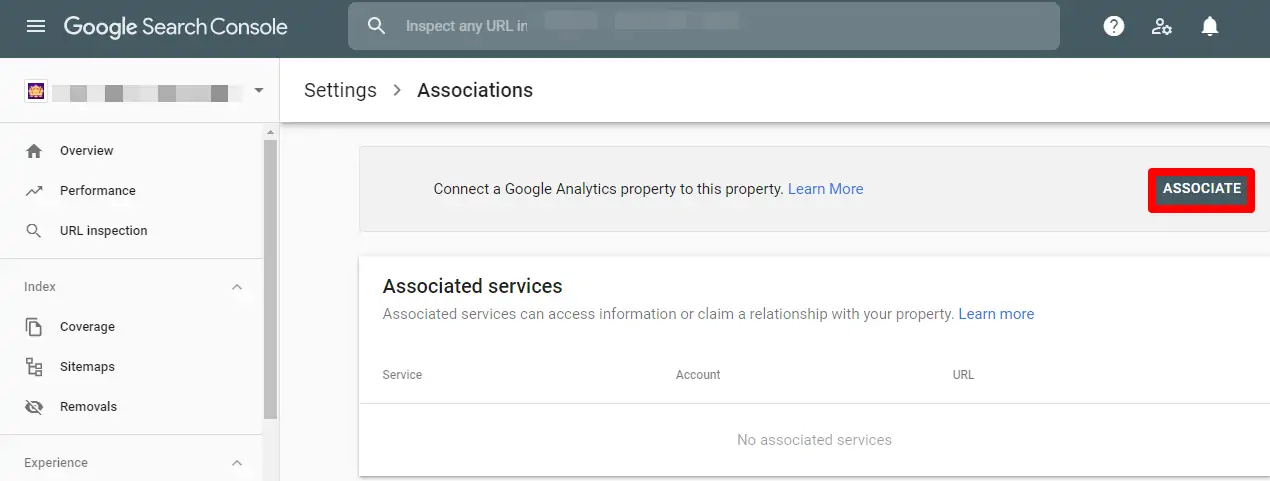This screenshot has width=1270, height=481.
Task: Open URL inspection in the sidebar
Action: pyautogui.click(x=103, y=231)
